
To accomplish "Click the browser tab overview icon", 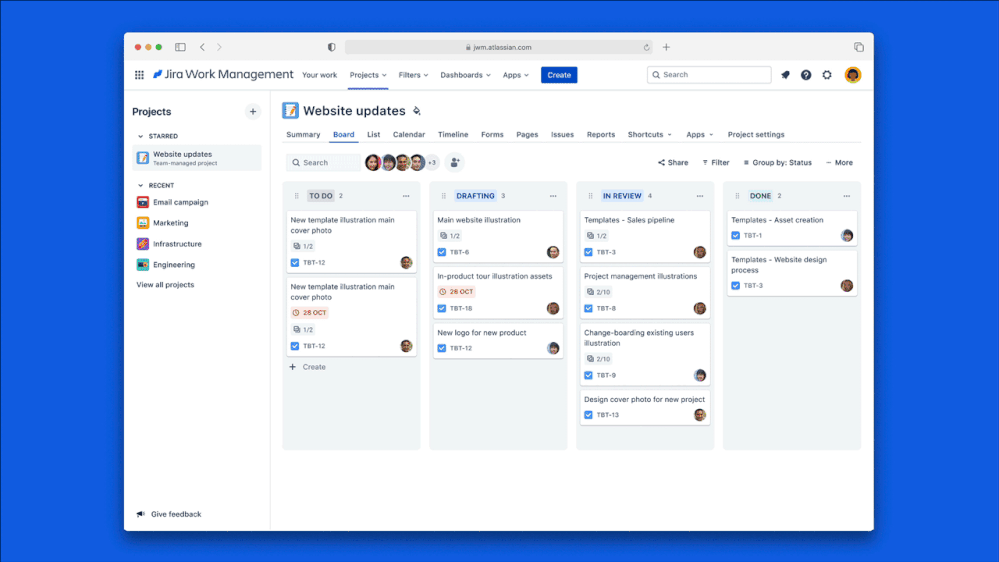I will (858, 47).
